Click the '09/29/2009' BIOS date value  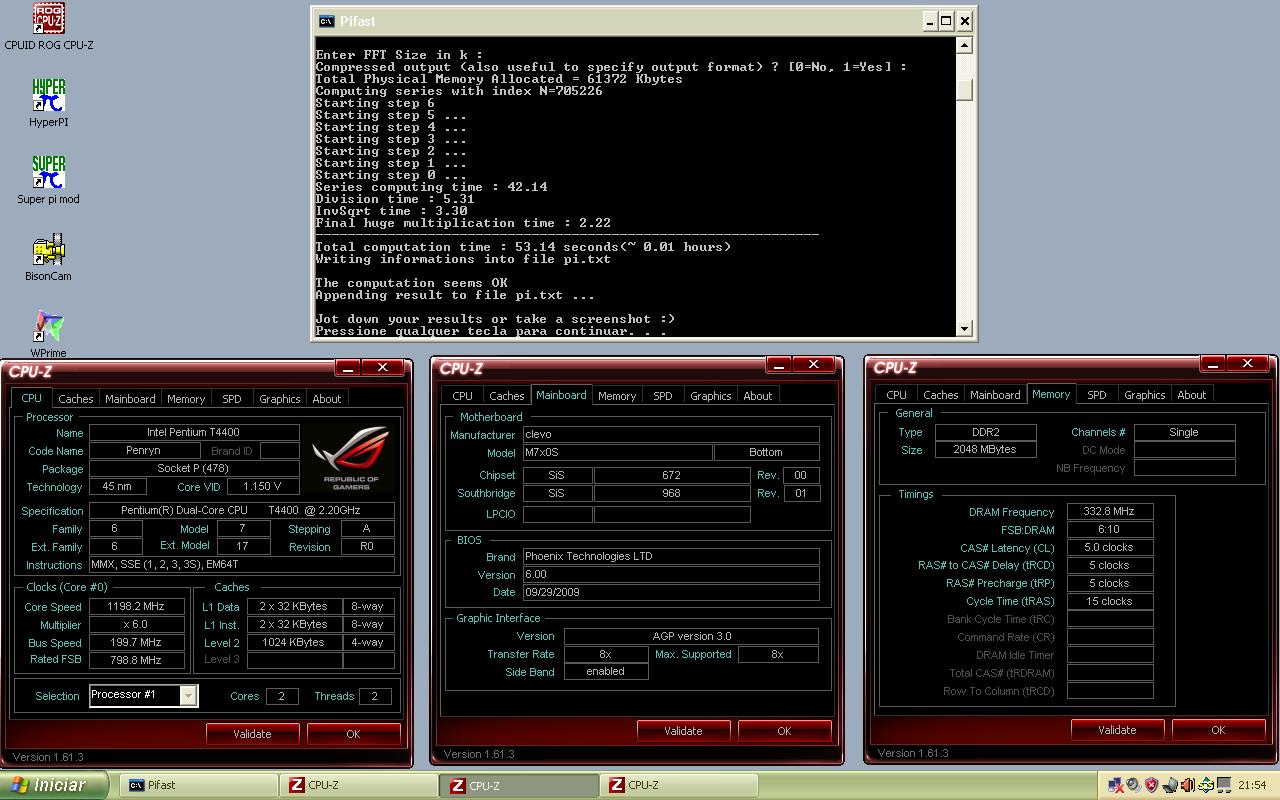click(x=671, y=592)
